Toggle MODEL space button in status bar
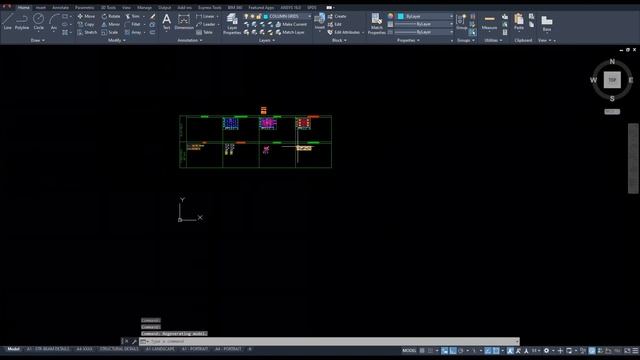This screenshot has height=360, width=640. pyautogui.click(x=409, y=351)
